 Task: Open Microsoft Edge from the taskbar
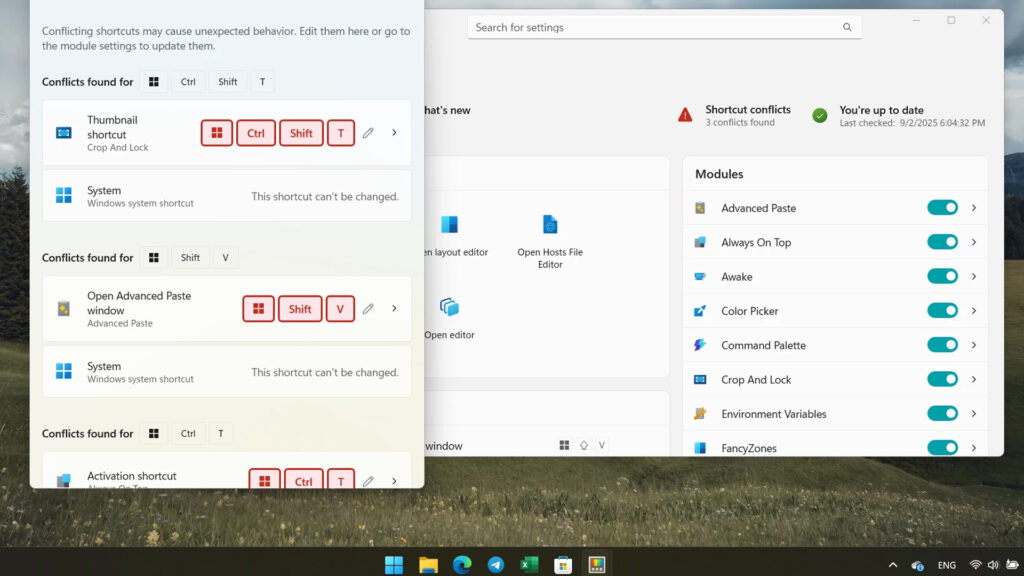tap(462, 564)
